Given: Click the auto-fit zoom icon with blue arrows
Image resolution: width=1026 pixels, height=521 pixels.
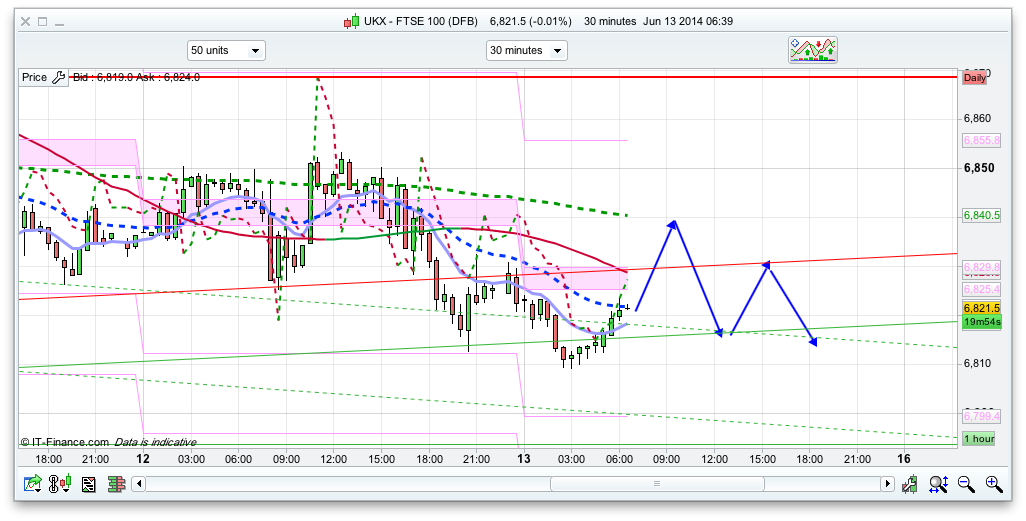Looking at the screenshot, I should [x=938, y=484].
